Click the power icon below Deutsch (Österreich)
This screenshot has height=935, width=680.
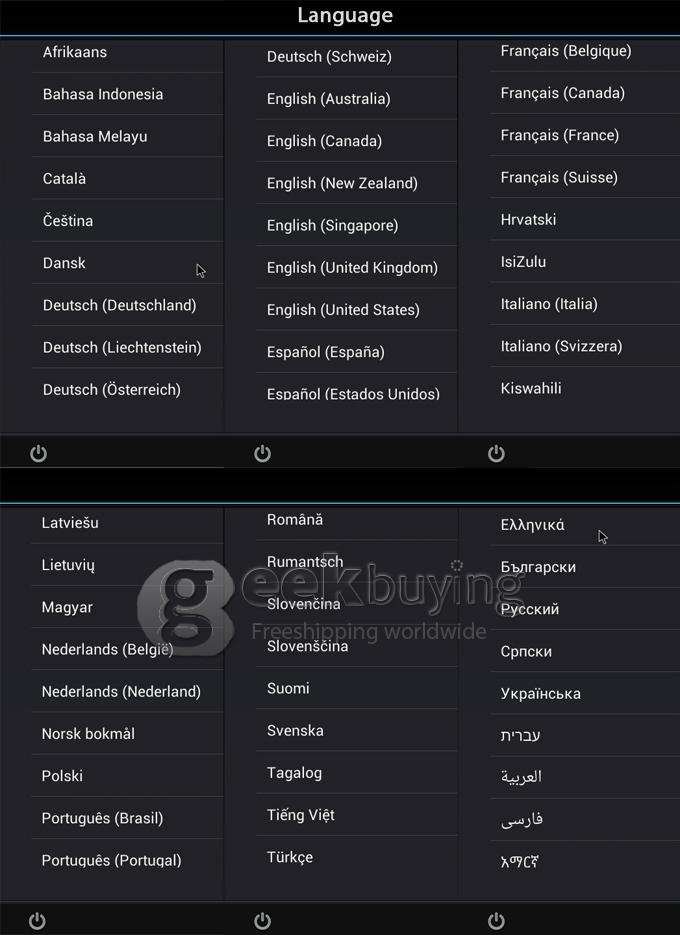[38, 453]
